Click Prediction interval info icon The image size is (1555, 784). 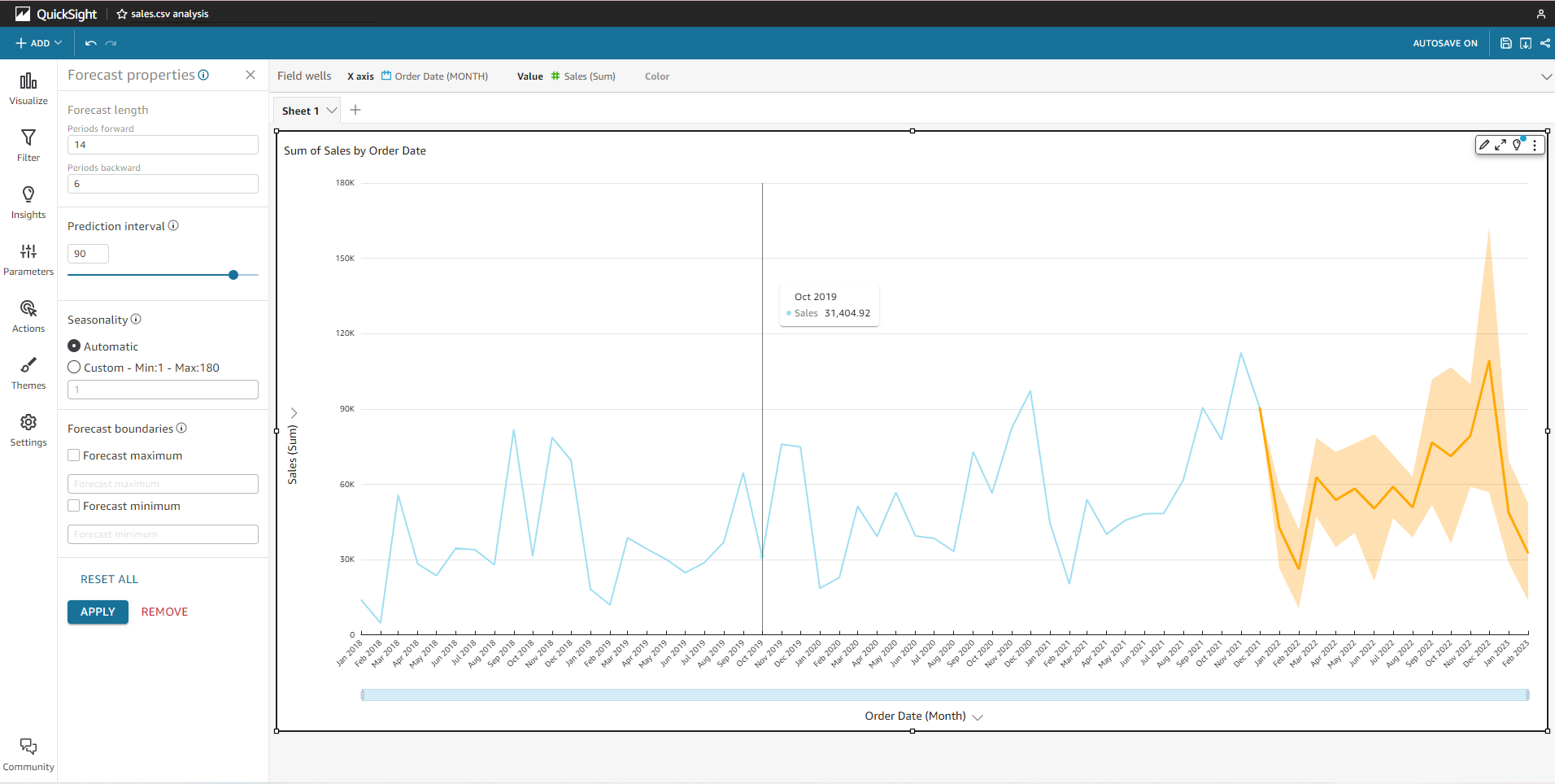[173, 226]
